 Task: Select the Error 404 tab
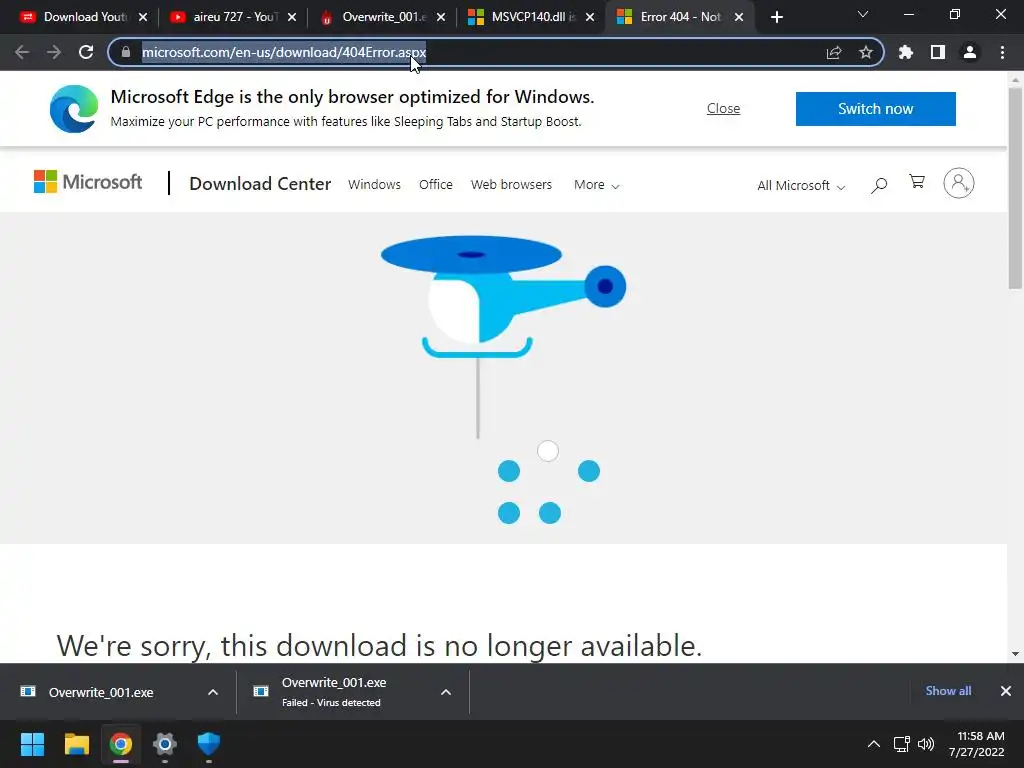(679, 17)
